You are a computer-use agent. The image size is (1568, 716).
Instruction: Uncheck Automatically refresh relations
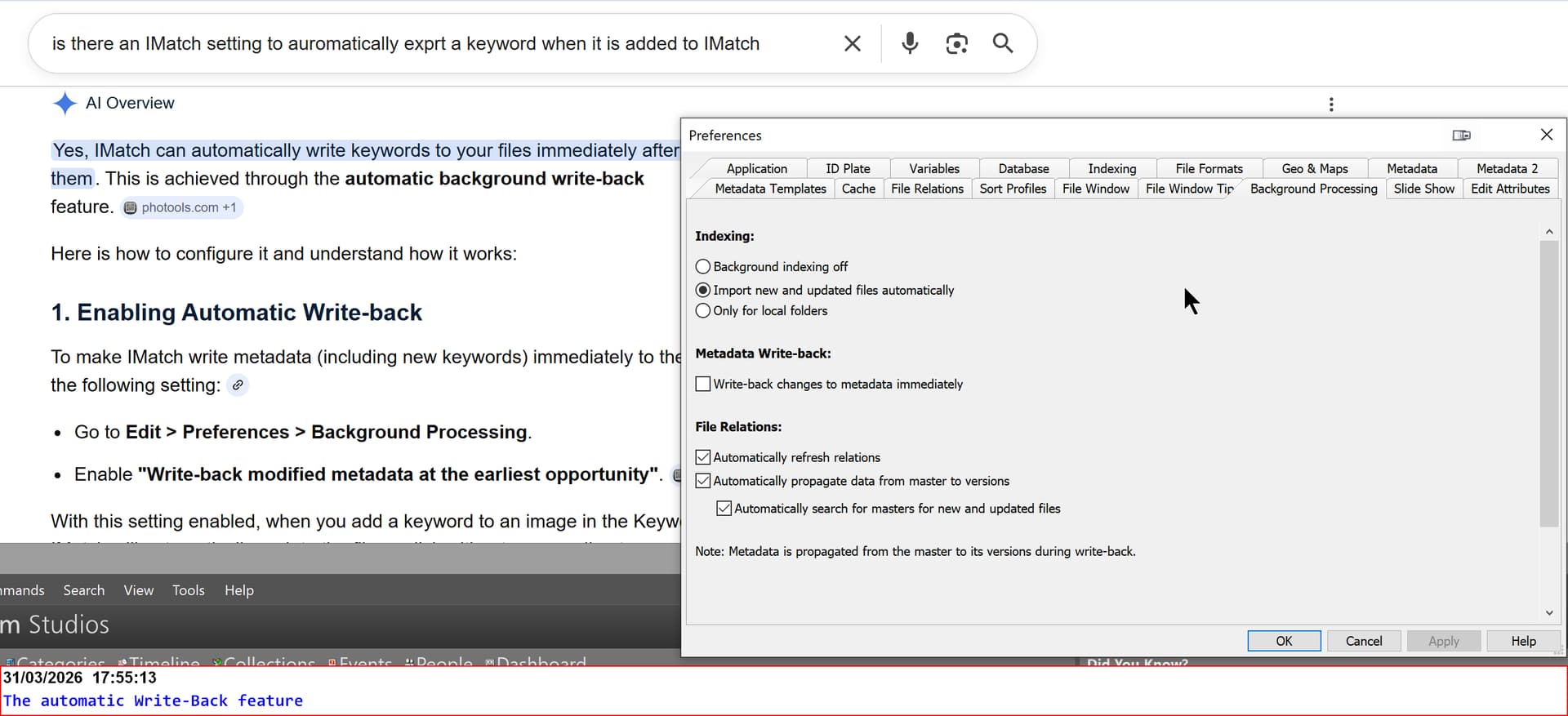[703, 457]
